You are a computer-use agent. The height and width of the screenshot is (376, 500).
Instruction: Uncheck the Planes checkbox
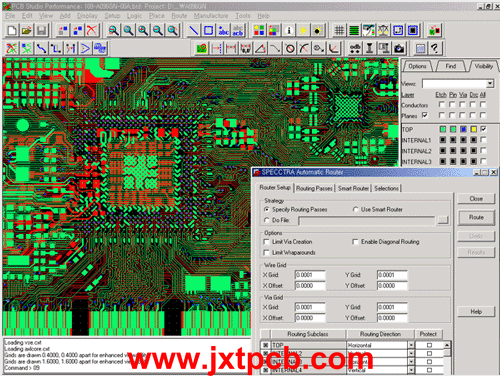(425, 115)
